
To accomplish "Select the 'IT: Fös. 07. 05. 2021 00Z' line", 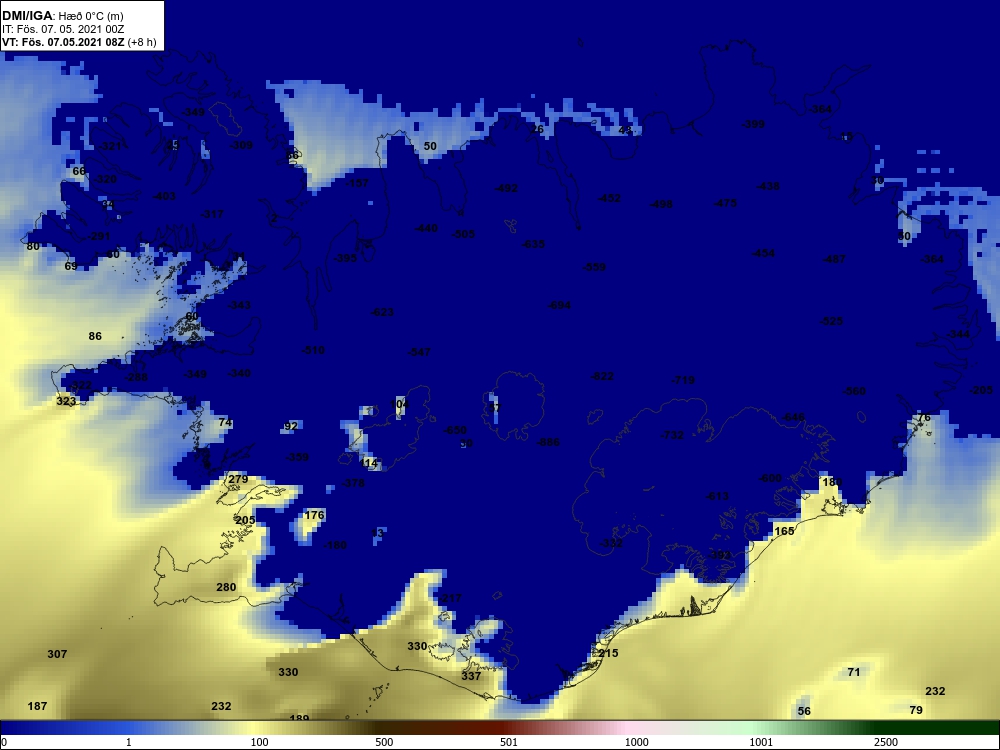I will pos(62,29).
